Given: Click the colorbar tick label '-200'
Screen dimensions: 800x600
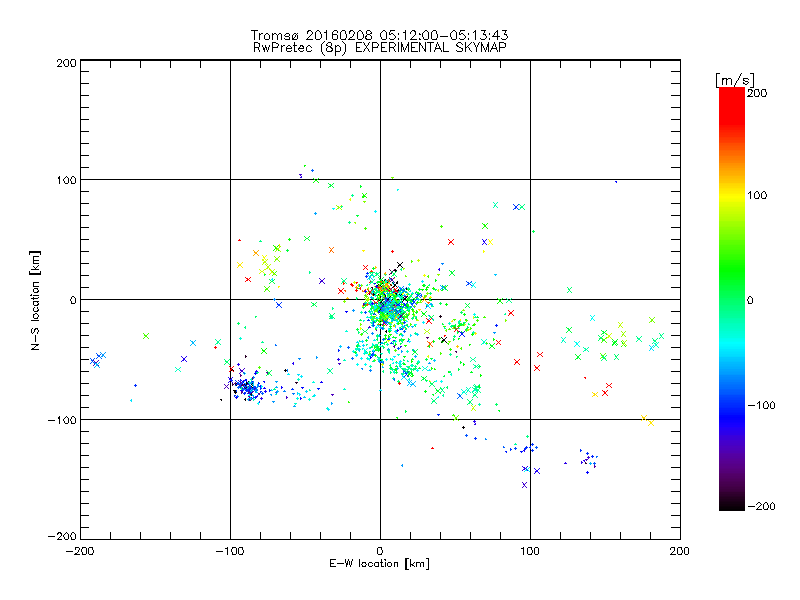Looking at the screenshot, I should point(761,506).
